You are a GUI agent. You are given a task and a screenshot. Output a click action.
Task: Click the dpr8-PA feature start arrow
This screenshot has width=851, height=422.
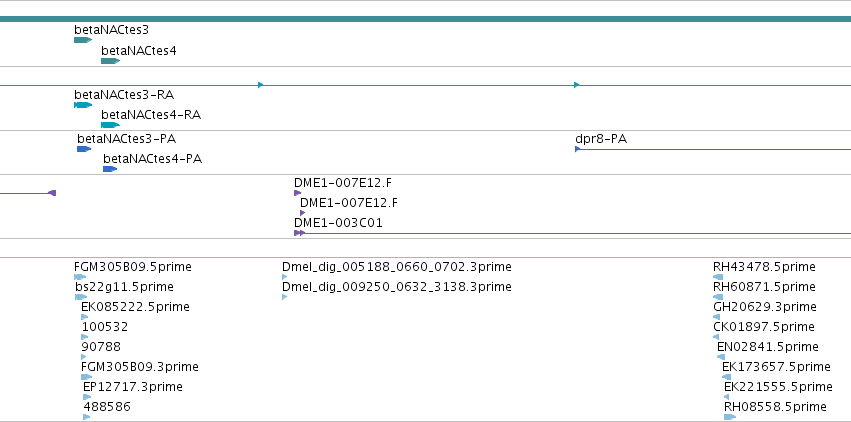tap(577, 149)
